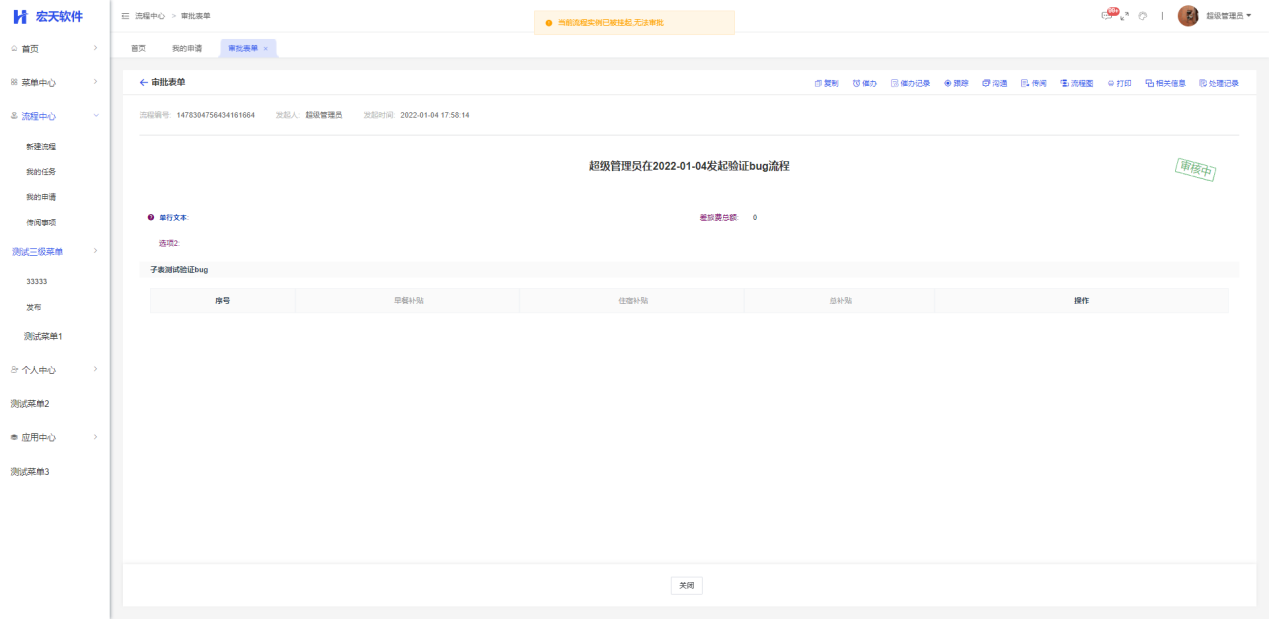Switch to the 我的申请 tab

[x=186, y=48]
